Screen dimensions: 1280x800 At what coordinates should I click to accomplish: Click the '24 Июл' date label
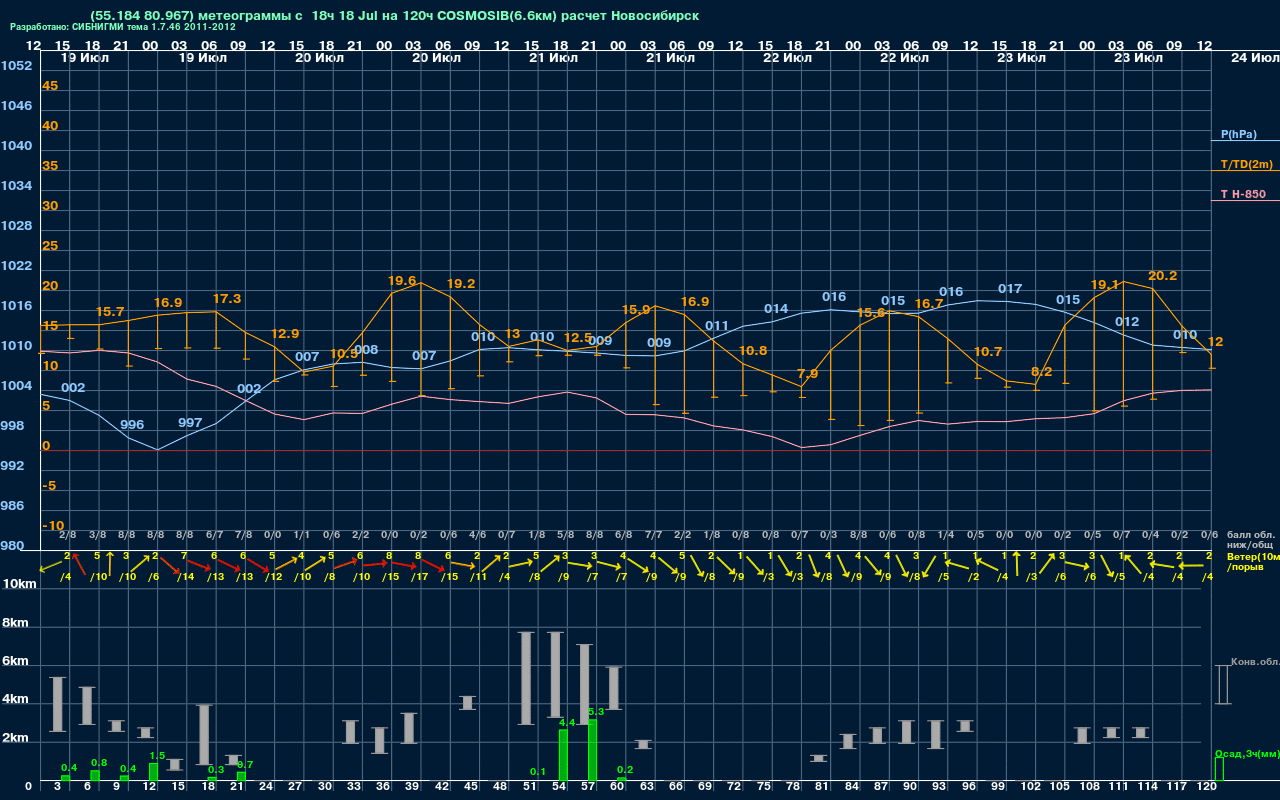pyautogui.click(x=1253, y=58)
